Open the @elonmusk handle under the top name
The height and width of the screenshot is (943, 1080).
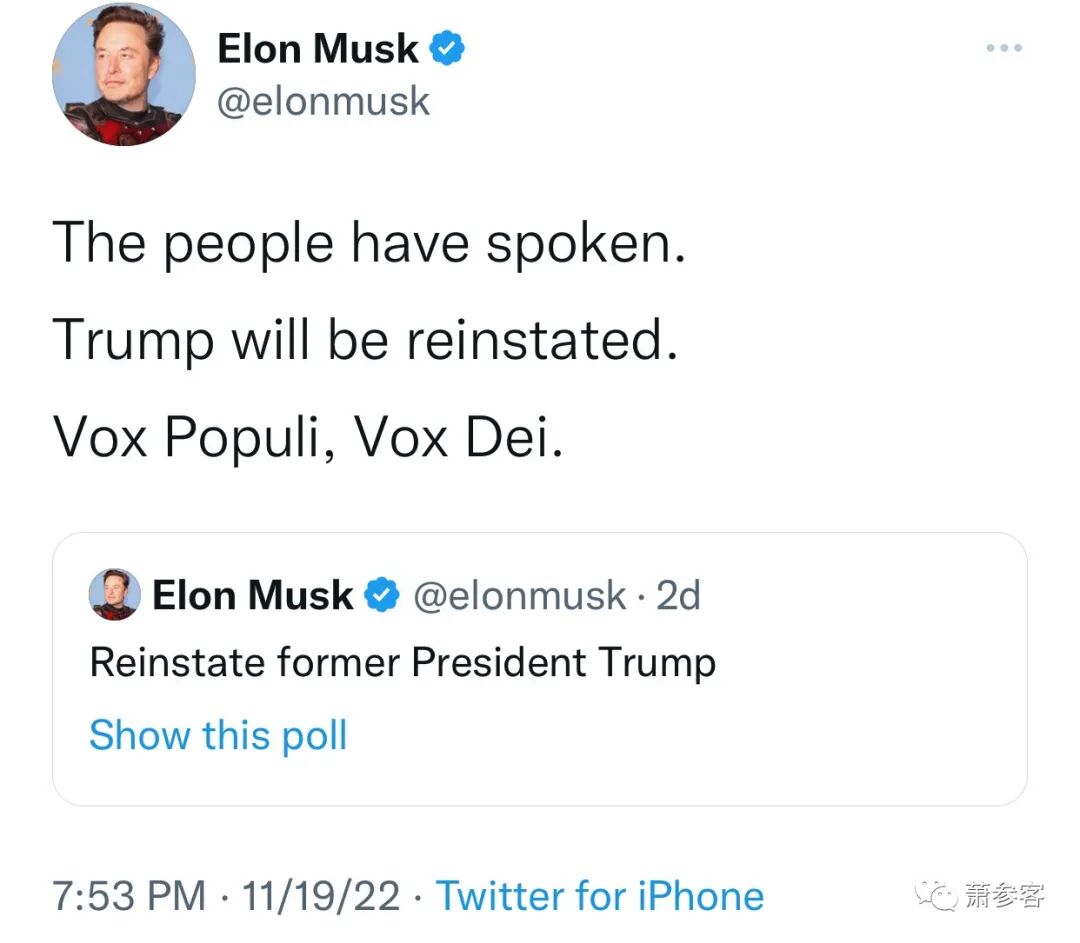pos(324,102)
